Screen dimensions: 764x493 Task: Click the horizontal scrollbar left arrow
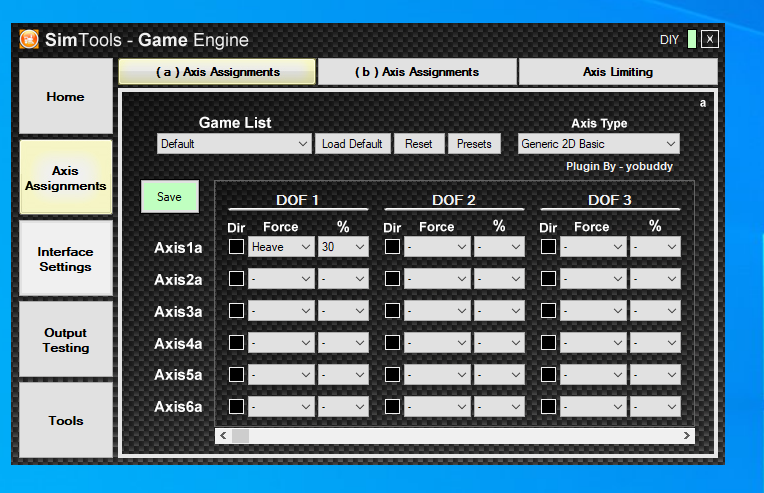[x=223, y=436]
